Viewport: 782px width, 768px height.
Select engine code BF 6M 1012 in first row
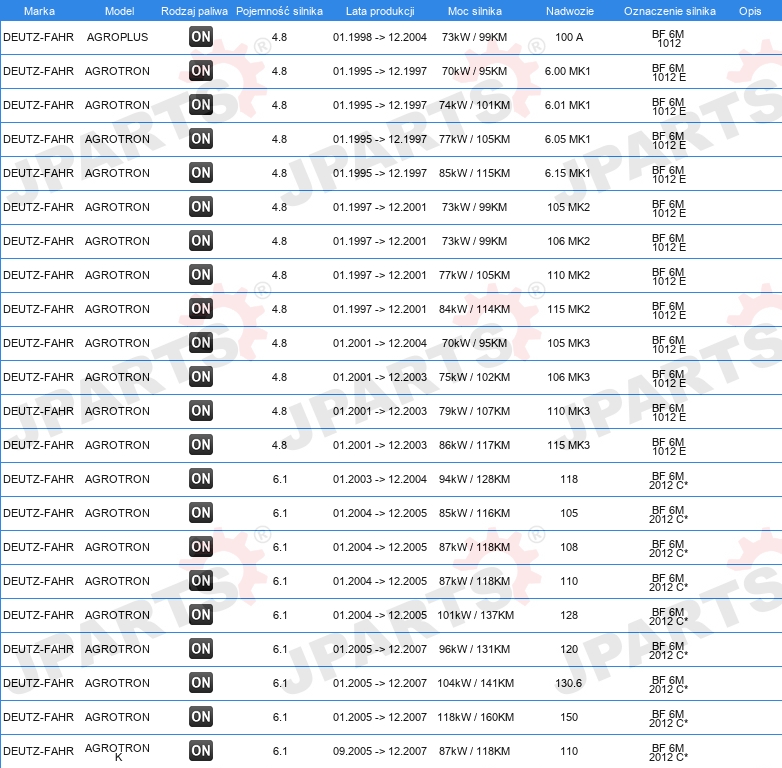point(668,38)
